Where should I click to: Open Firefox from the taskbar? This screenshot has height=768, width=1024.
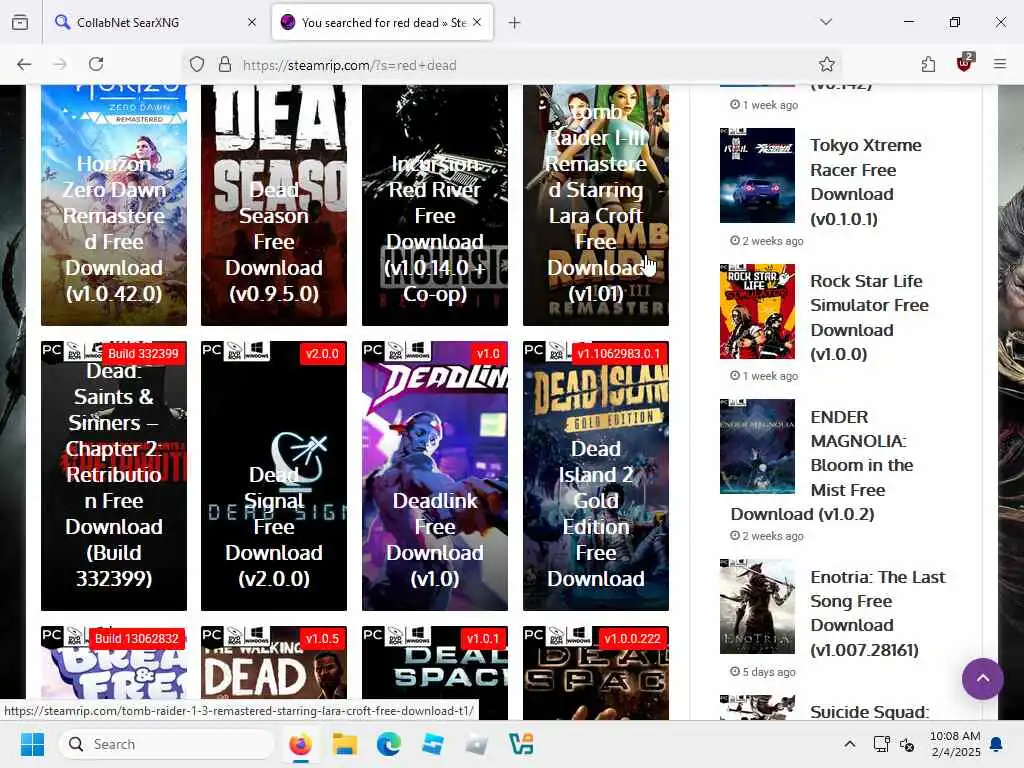(x=300, y=744)
